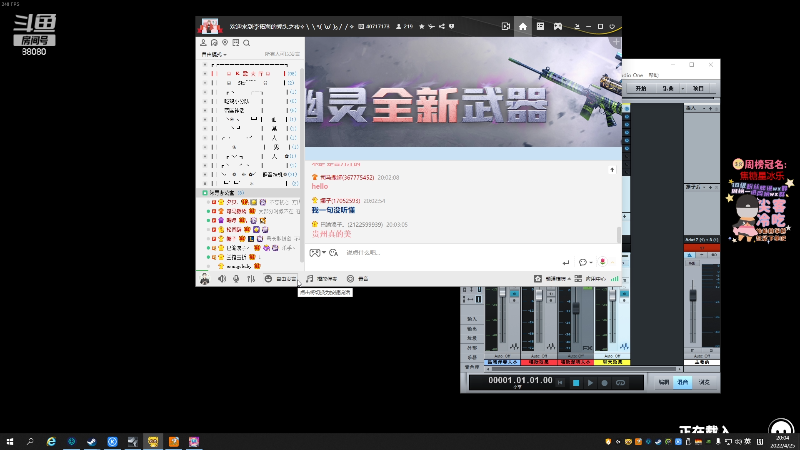Toggle loop mode in Studio One transport
Screen dimensions: 800x450
(620, 383)
